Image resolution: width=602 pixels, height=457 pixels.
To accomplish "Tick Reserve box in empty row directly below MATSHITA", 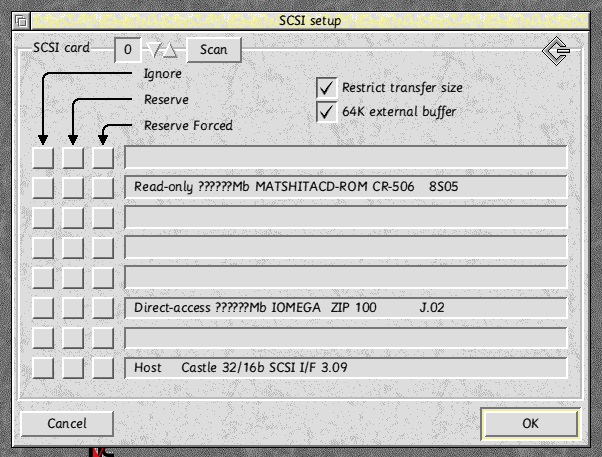I will 73,217.
